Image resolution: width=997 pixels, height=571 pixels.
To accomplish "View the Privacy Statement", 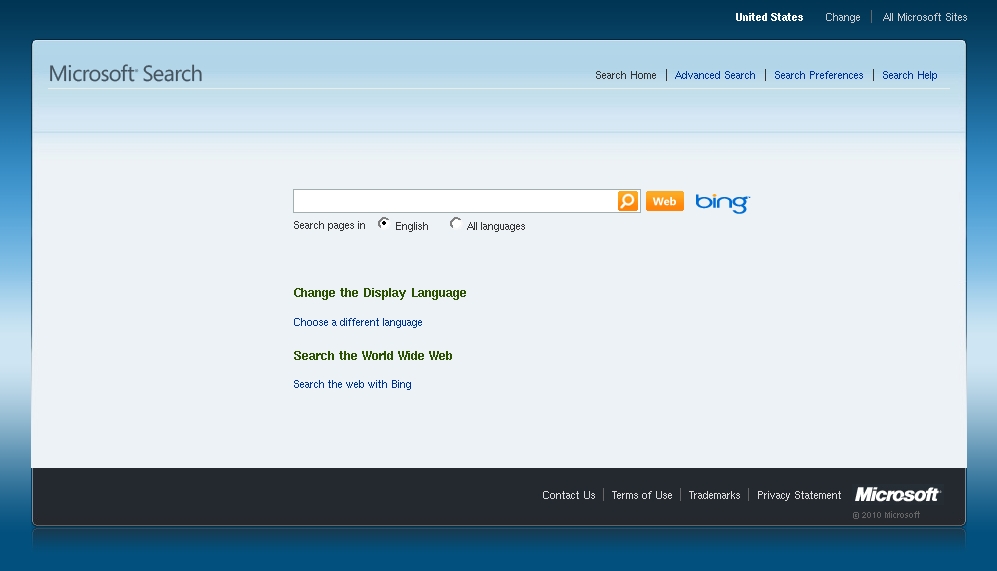I will coord(798,495).
